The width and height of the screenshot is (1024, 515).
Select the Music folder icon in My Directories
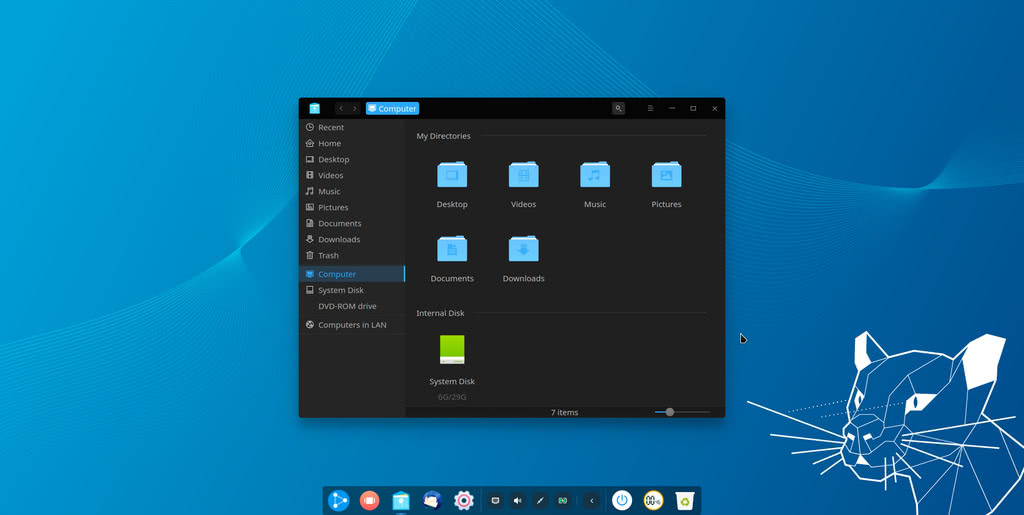595,174
